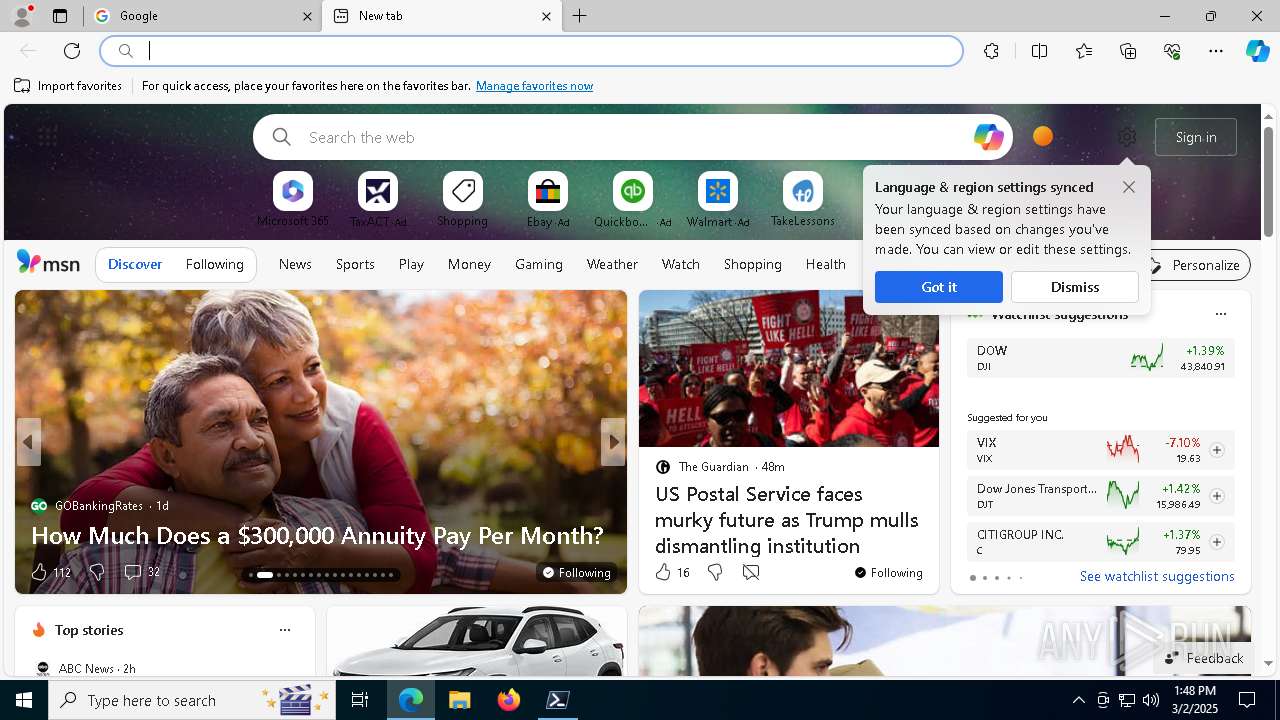1280x720 pixels.
Task: Open the Money category
Action: coord(469,264)
